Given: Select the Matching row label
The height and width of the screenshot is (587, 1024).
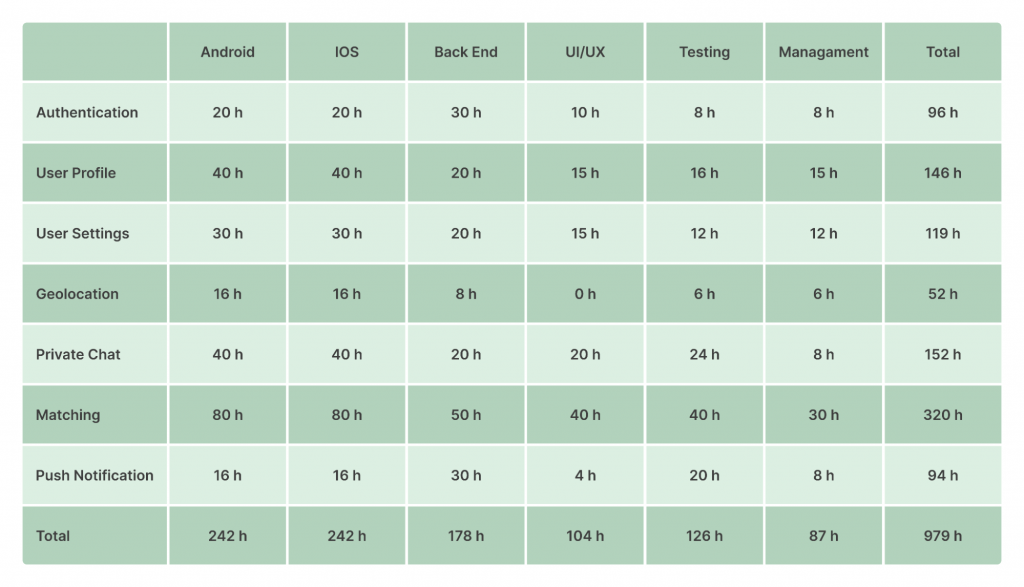Looking at the screenshot, I should click(68, 415).
